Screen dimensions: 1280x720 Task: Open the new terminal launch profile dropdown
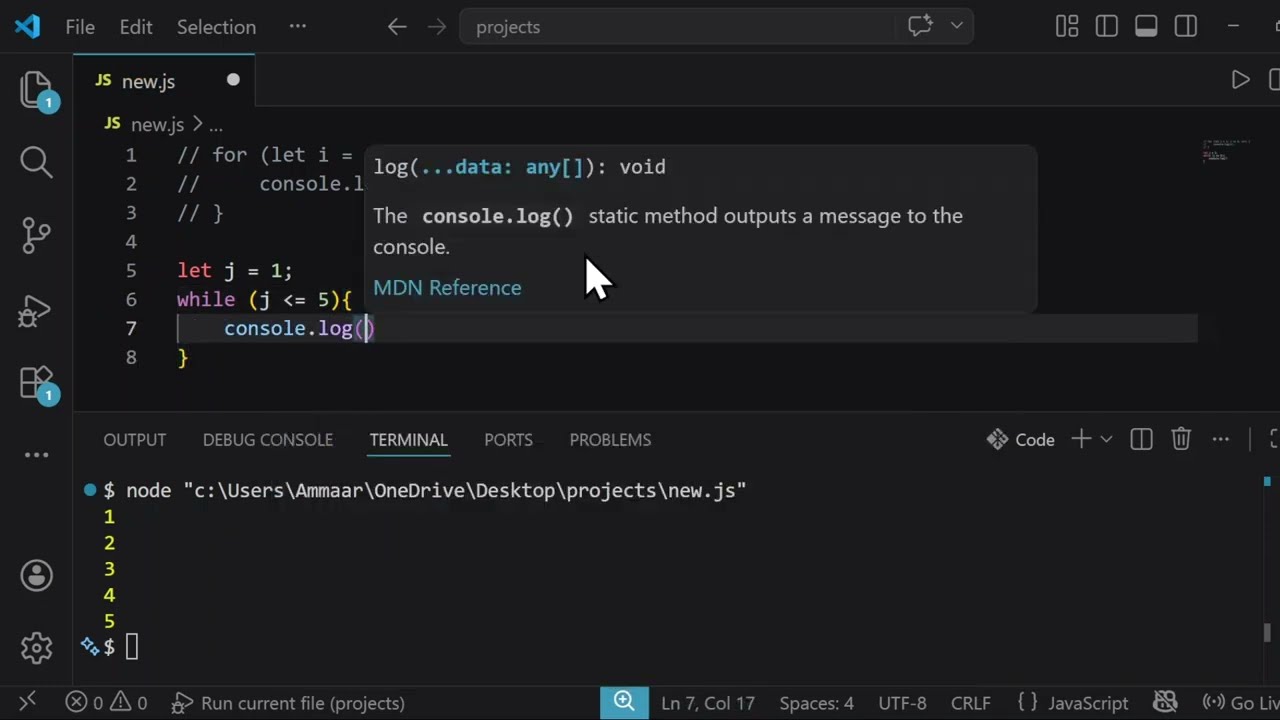(1106, 439)
